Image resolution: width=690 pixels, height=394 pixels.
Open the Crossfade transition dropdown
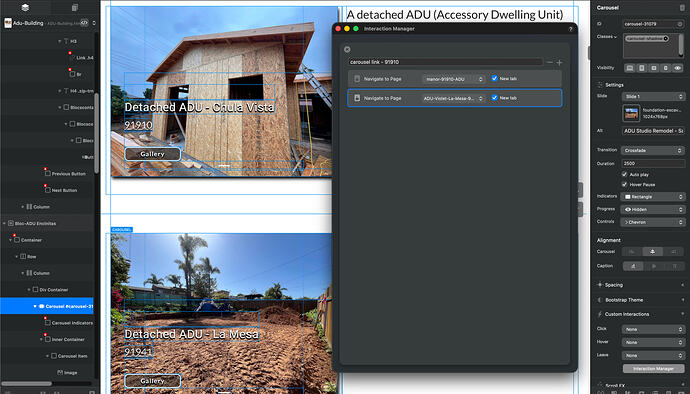point(653,151)
